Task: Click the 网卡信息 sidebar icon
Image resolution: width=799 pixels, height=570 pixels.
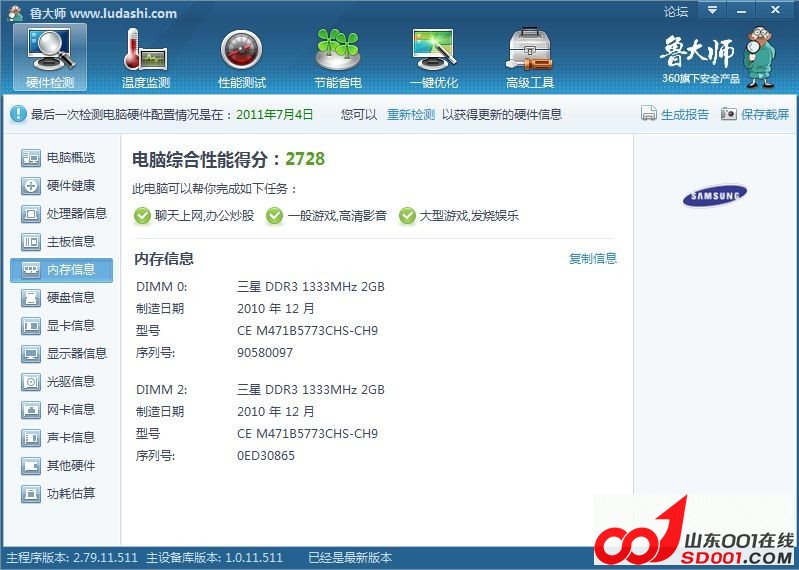Action: pyautogui.click(x=31, y=410)
